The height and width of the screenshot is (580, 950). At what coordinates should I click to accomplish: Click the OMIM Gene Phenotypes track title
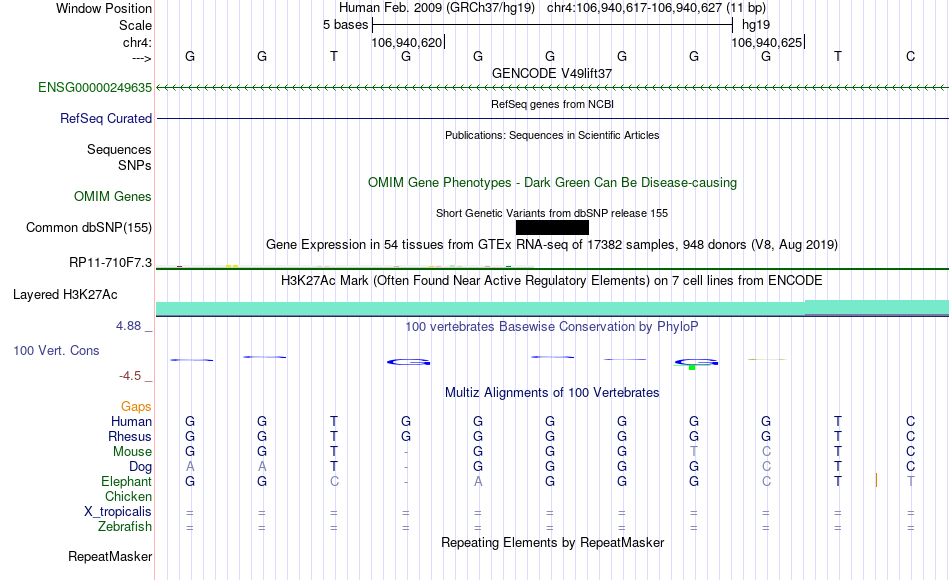[552, 182]
